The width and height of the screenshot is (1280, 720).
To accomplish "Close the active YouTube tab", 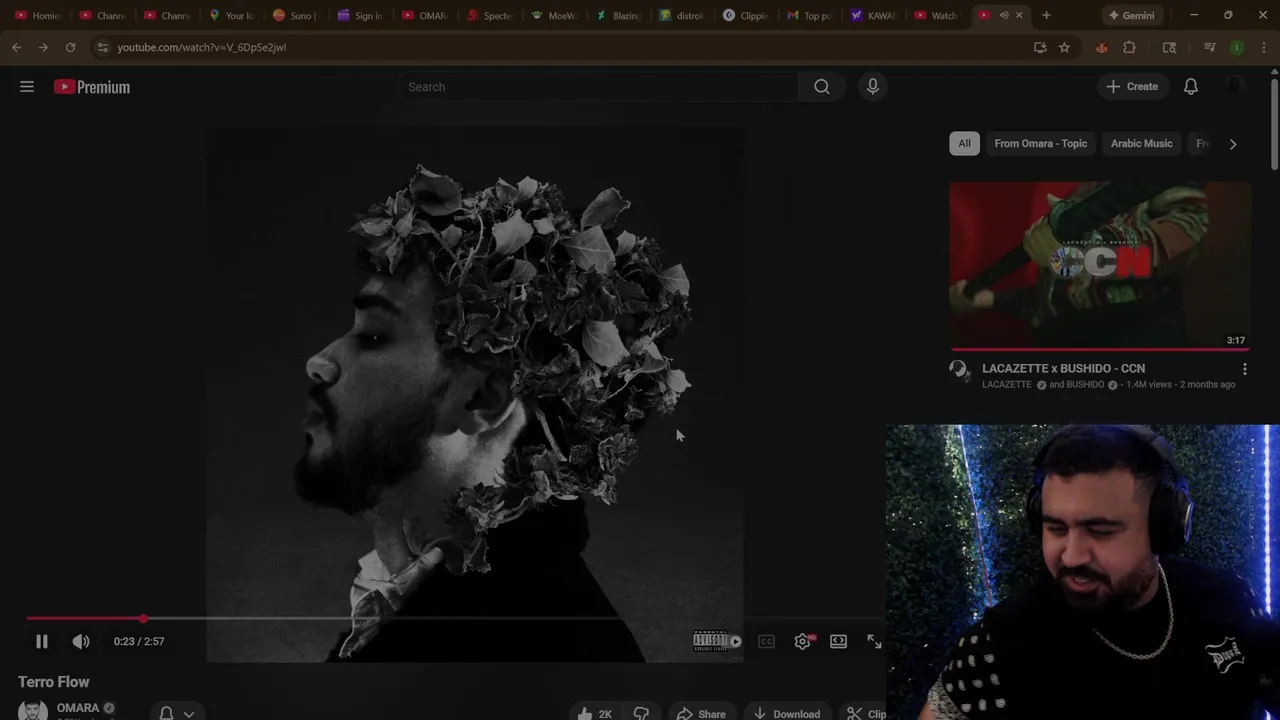I will (x=1019, y=15).
